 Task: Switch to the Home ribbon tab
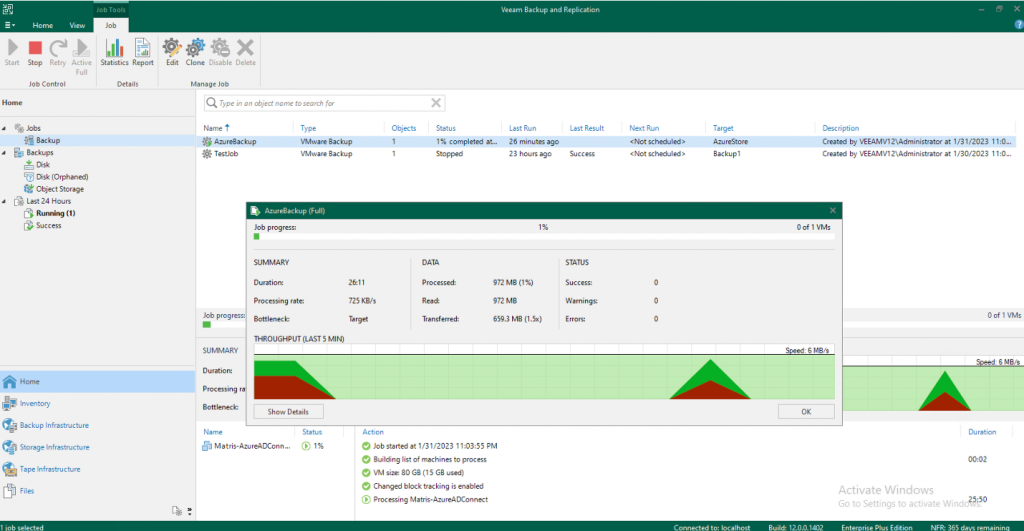[43, 24]
